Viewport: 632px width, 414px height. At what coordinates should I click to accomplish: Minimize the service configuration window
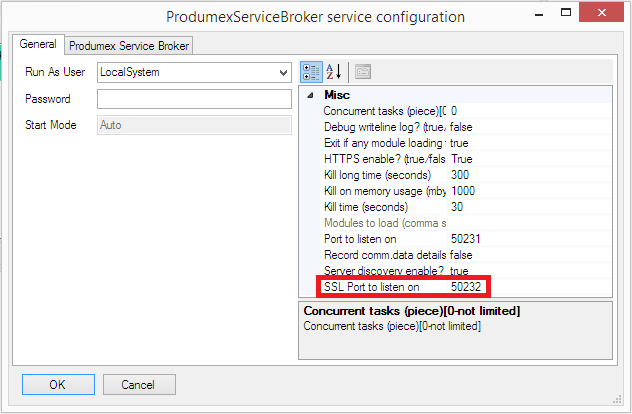[x=539, y=14]
